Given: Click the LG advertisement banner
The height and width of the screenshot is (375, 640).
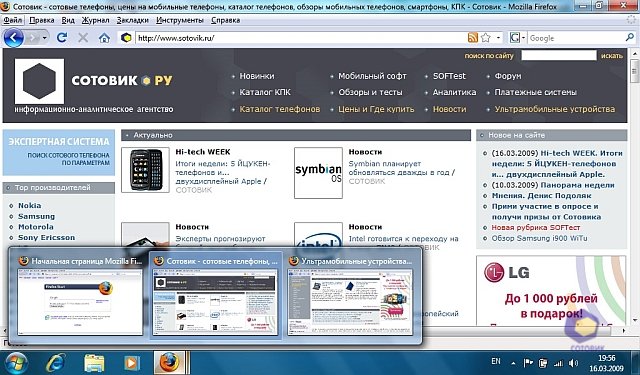Looking at the screenshot, I should click(551, 291).
